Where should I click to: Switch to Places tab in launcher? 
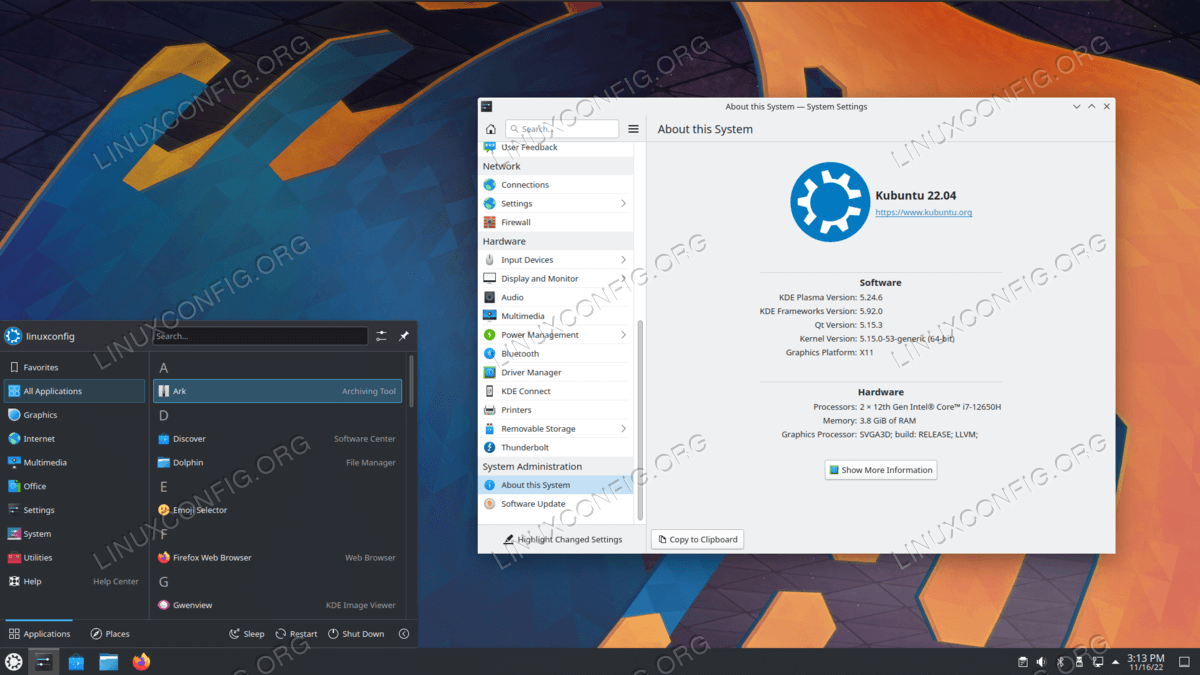110,634
